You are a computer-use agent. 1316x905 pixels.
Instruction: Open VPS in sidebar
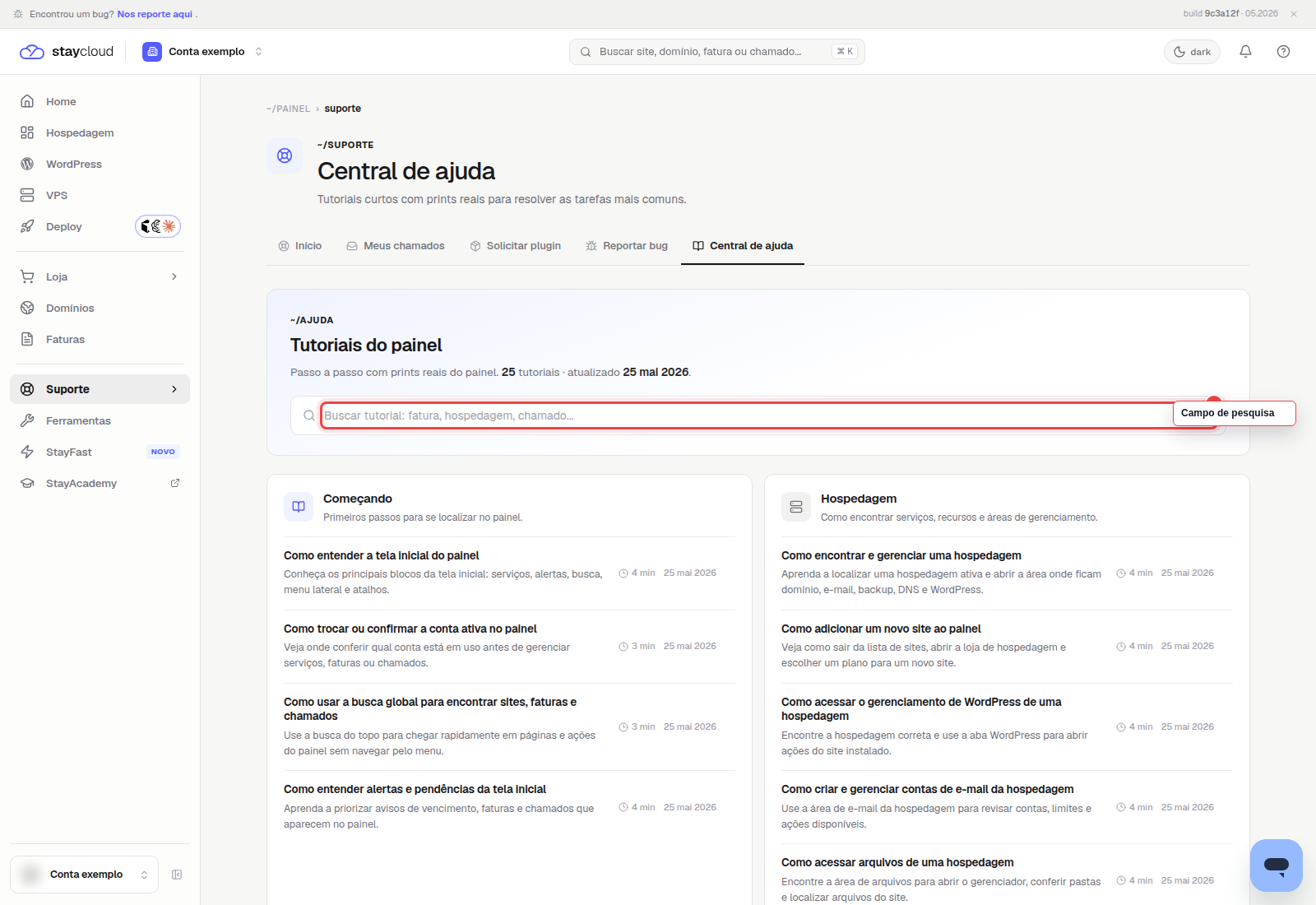click(x=100, y=195)
